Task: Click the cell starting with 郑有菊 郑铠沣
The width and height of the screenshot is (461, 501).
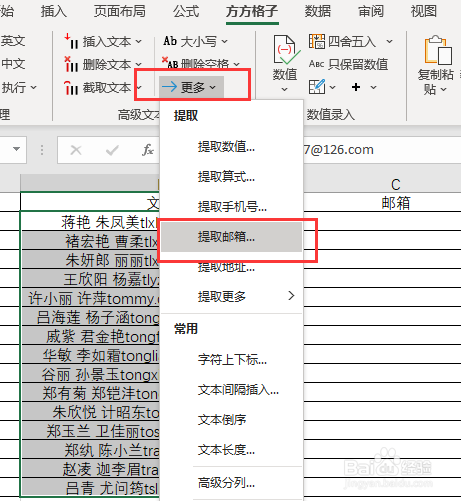Action: click(90, 393)
